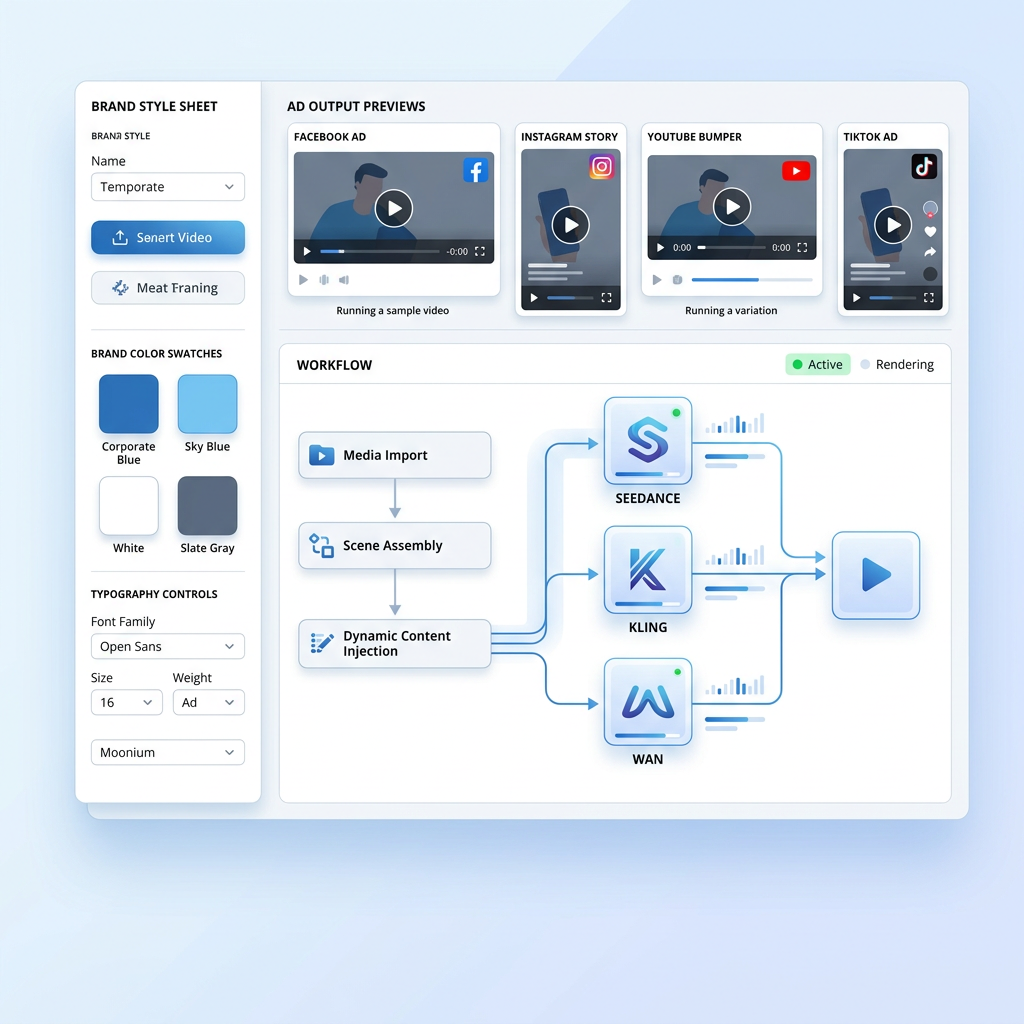The width and height of the screenshot is (1024, 1024).
Task: Select the Slate Gray color swatch
Action: click(x=208, y=505)
